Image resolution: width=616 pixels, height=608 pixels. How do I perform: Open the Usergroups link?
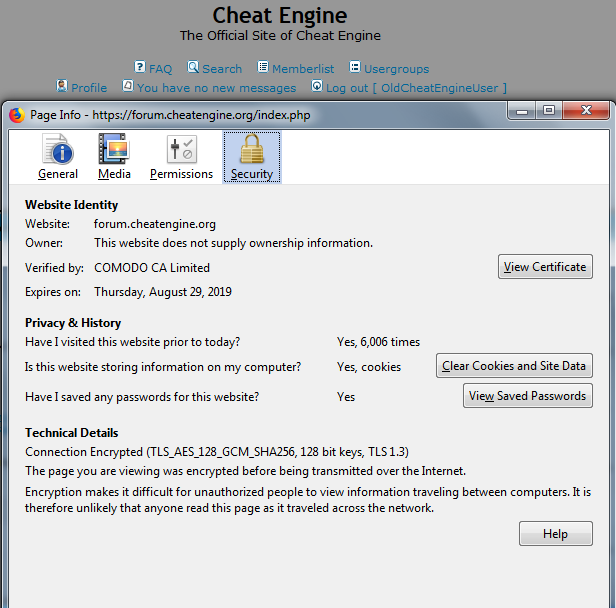[396, 69]
